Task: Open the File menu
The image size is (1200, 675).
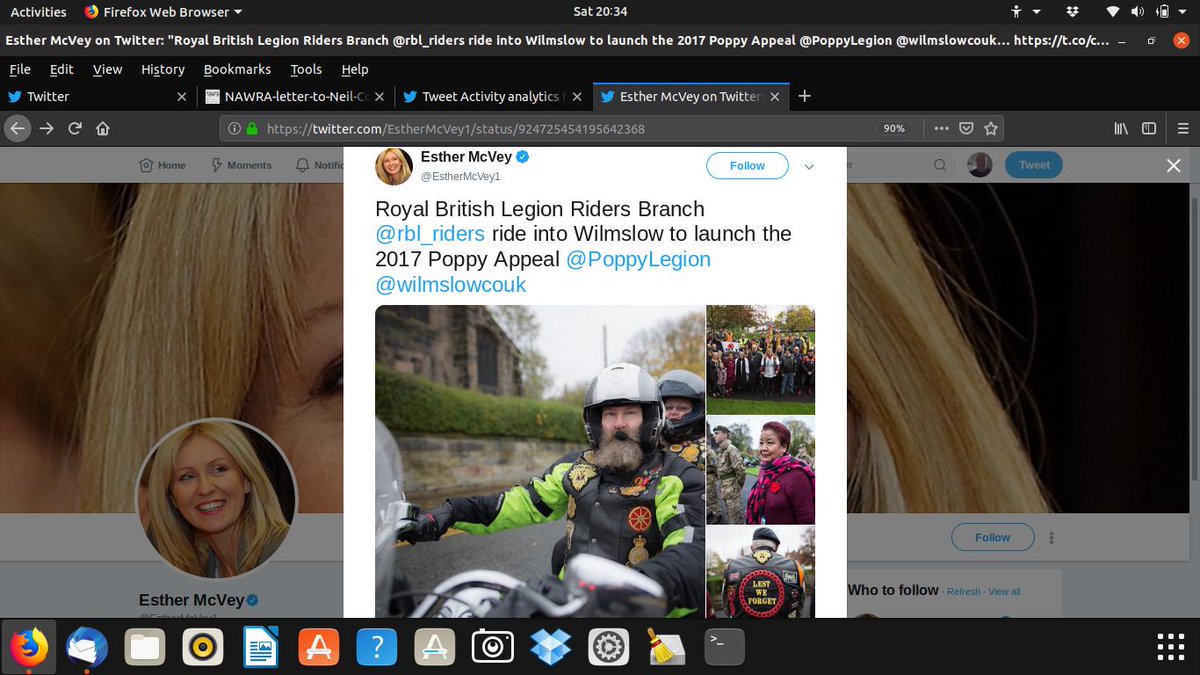Action: coord(20,69)
